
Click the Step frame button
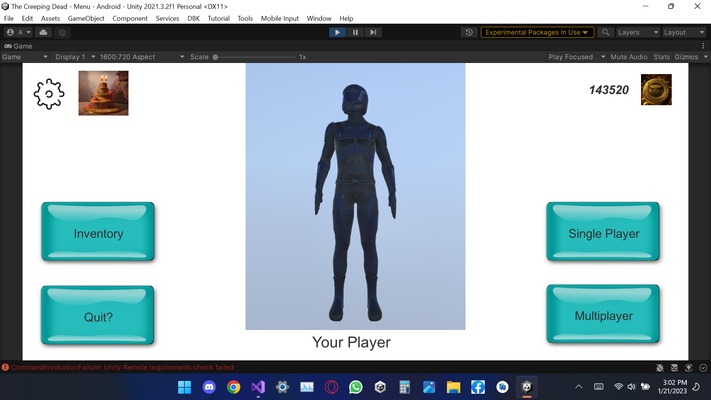(373, 32)
